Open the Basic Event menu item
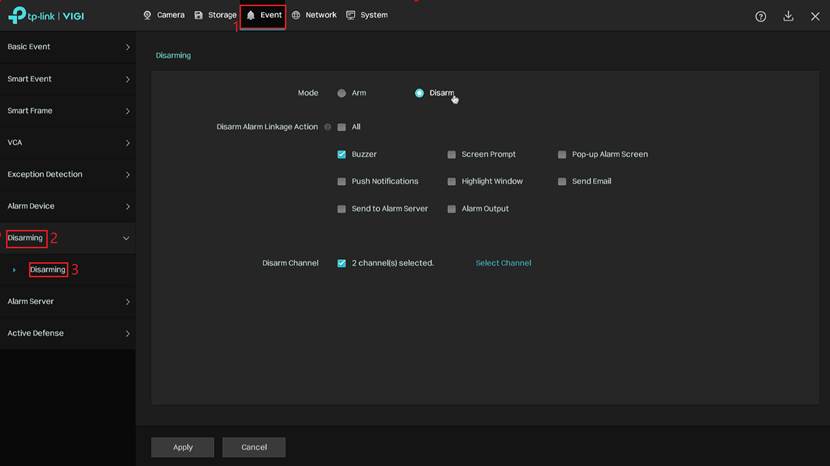Screen dimensions: 830x466 click(68, 47)
